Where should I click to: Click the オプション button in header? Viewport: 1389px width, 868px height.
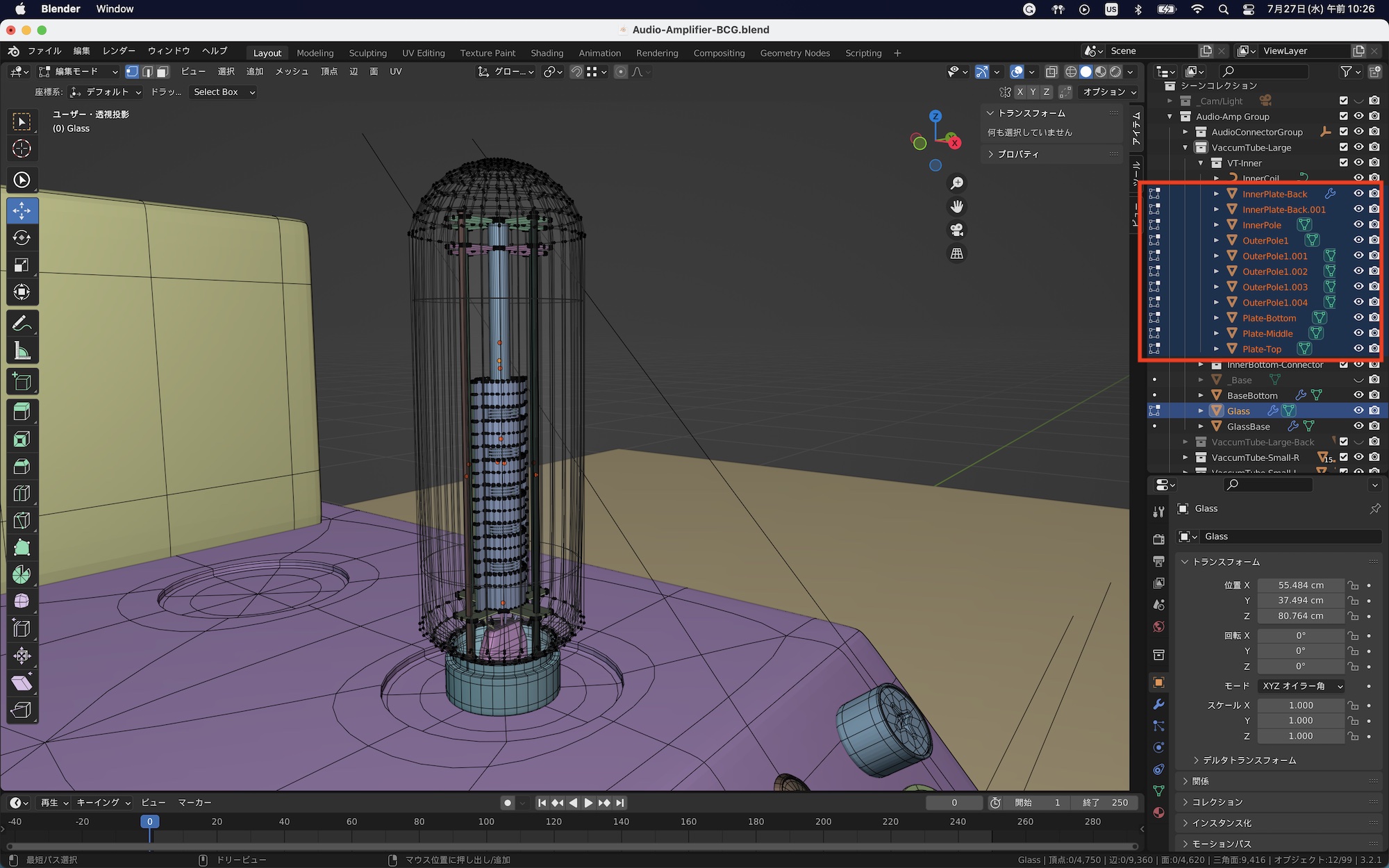coord(1108,92)
